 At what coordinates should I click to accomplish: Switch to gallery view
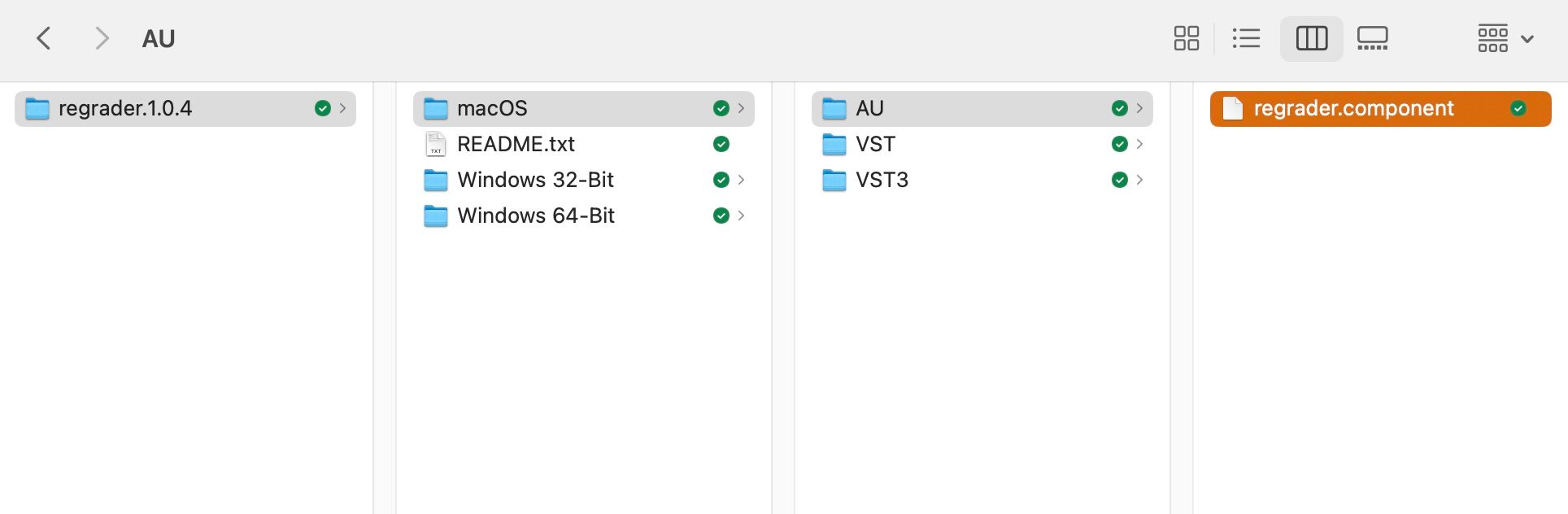pyautogui.click(x=1372, y=38)
